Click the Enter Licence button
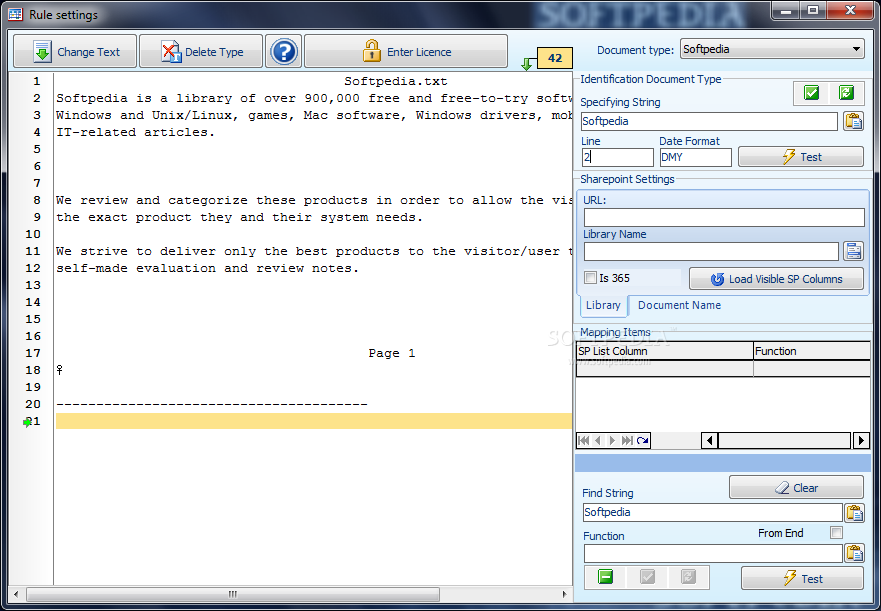The width and height of the screenshot is (881, 611). [406, 52]
